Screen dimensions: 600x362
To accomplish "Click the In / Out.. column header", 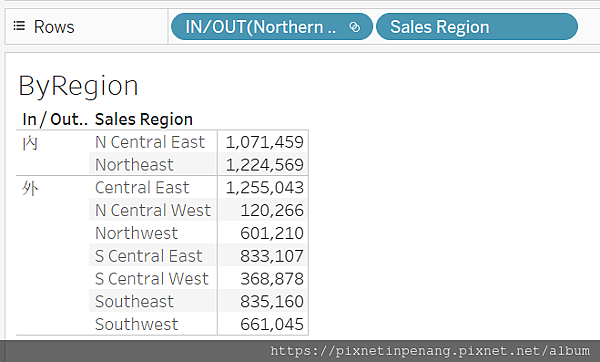I will (55, 119).
